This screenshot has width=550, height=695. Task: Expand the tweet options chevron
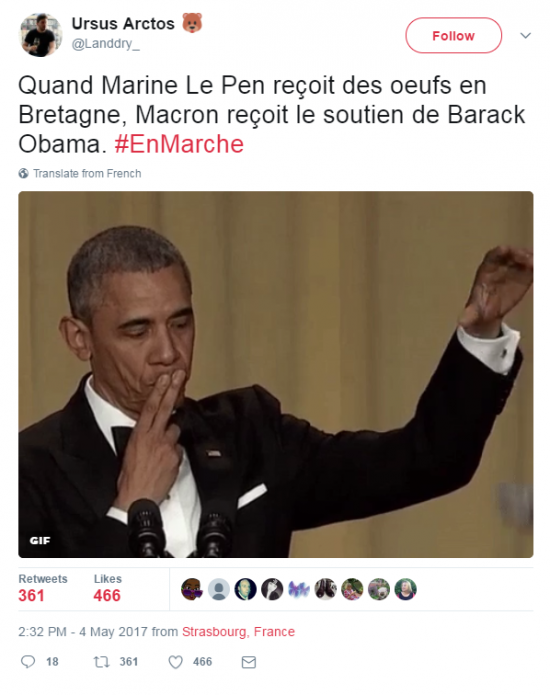(x=525, y=35)
